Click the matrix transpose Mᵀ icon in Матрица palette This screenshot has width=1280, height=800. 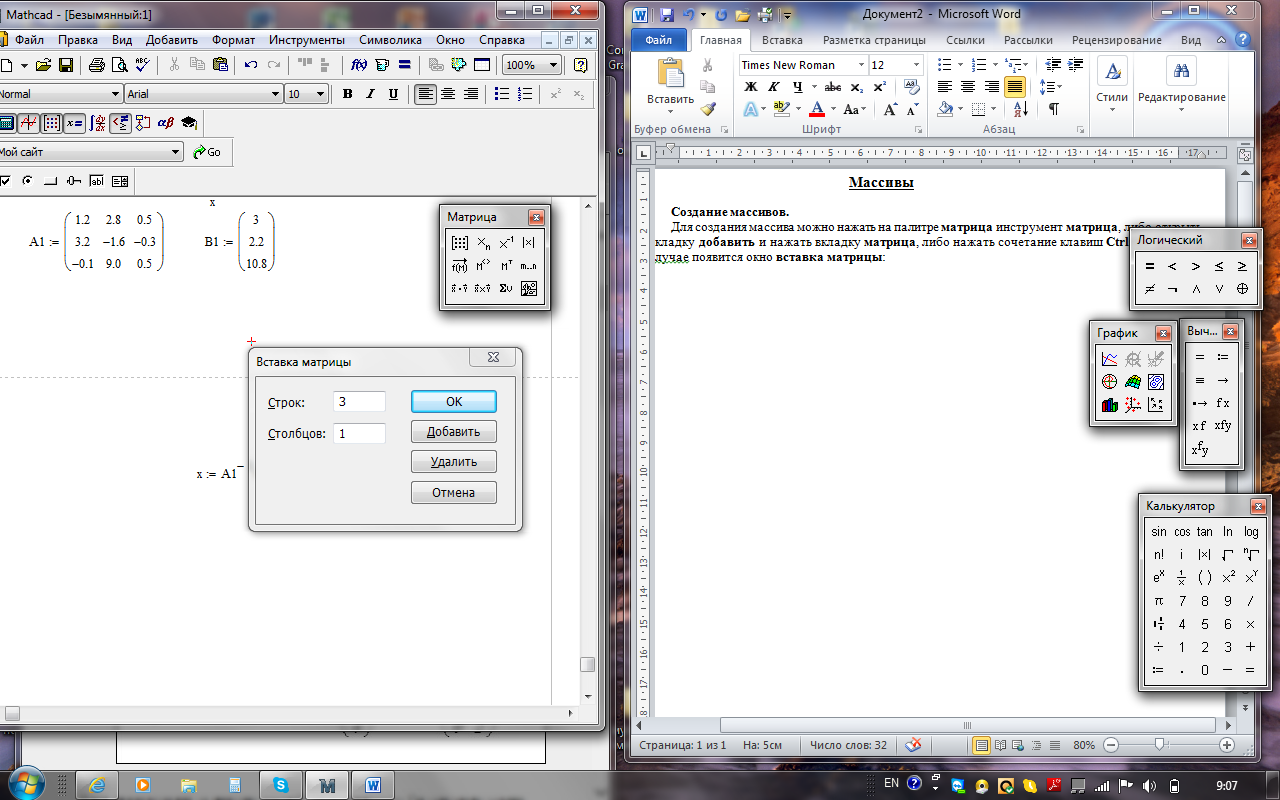(506, 265)
